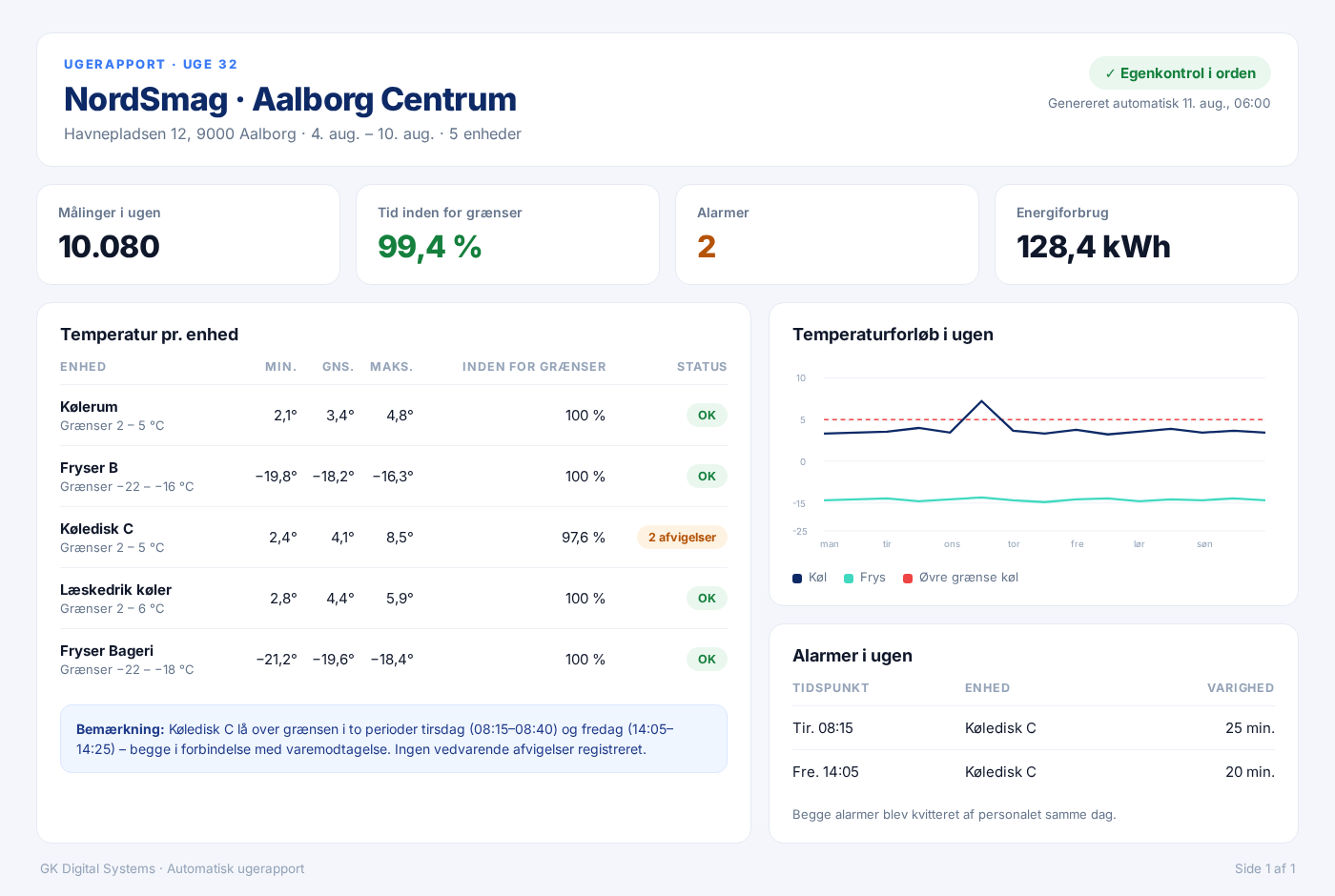Click the STATUS column header
The height and width of the screenshot is (896, 1335).
(702, 367)
